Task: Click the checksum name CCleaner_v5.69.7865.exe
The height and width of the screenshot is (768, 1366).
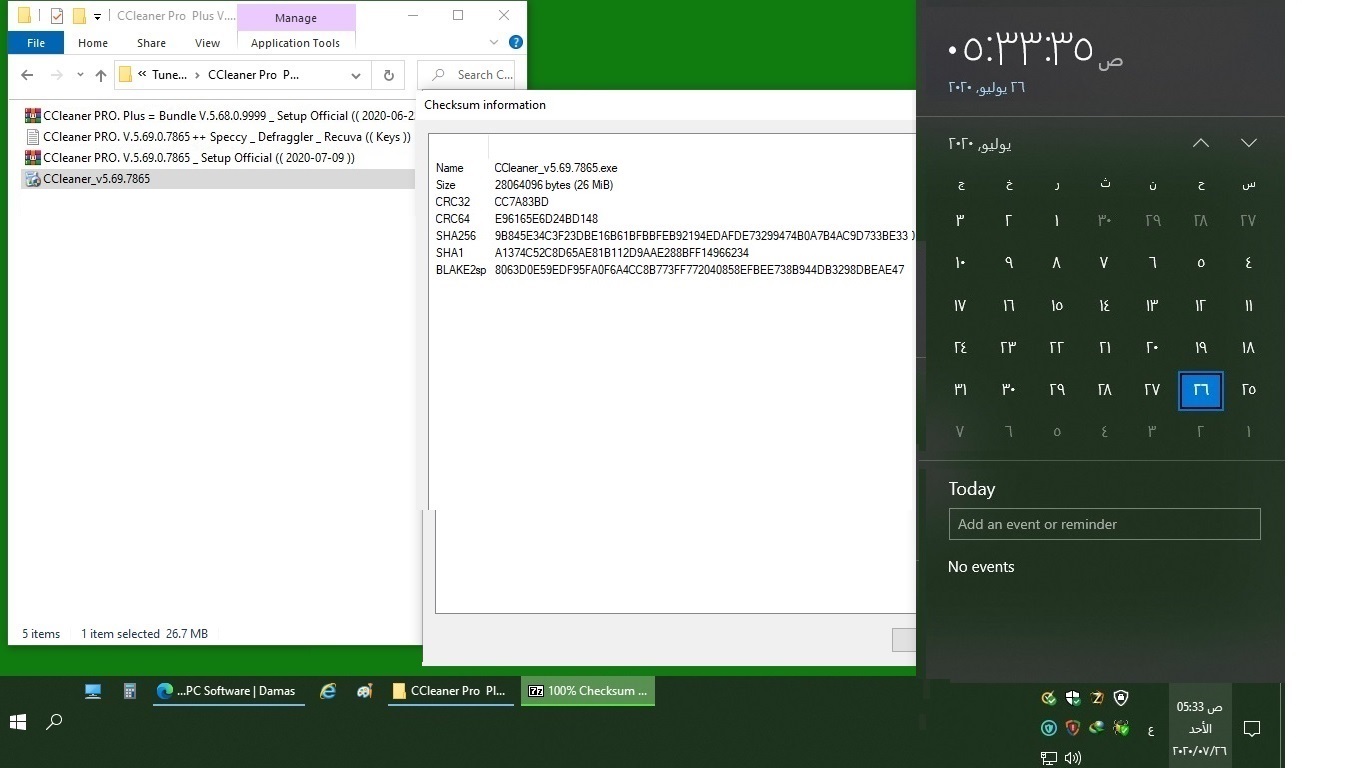Action: [556, 168]
